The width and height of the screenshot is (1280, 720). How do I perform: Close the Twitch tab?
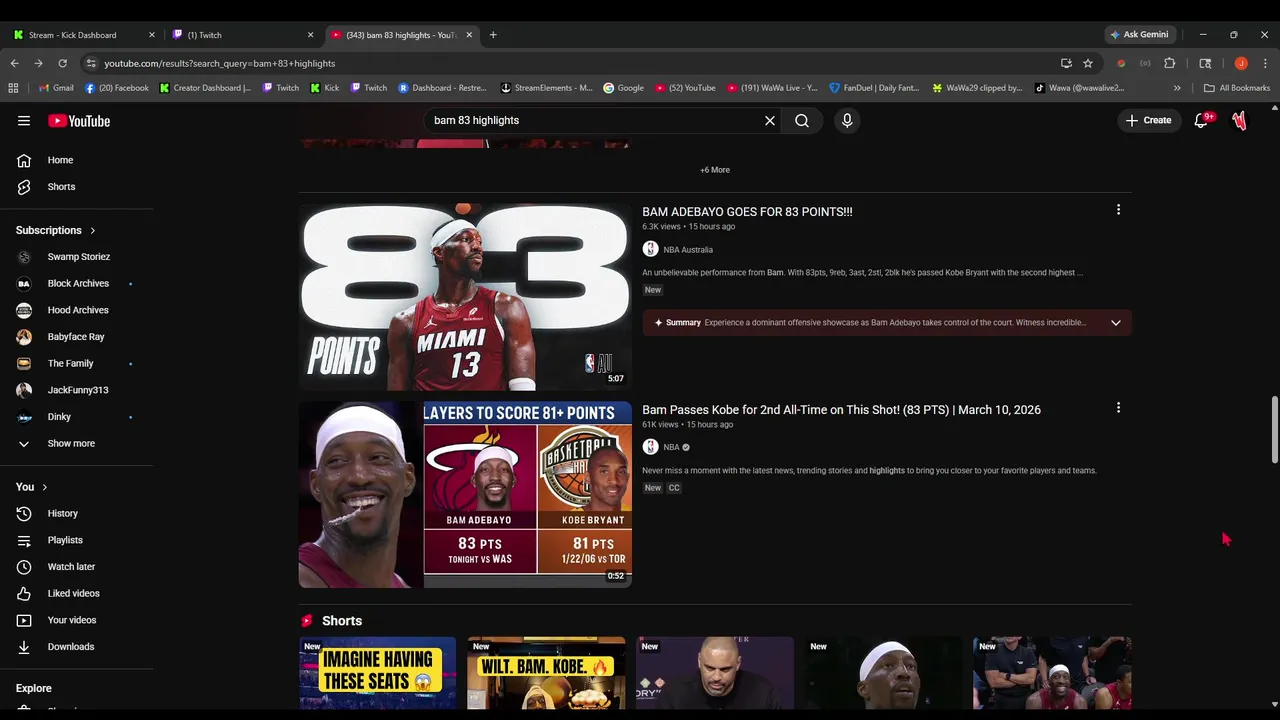pos(310,35)
